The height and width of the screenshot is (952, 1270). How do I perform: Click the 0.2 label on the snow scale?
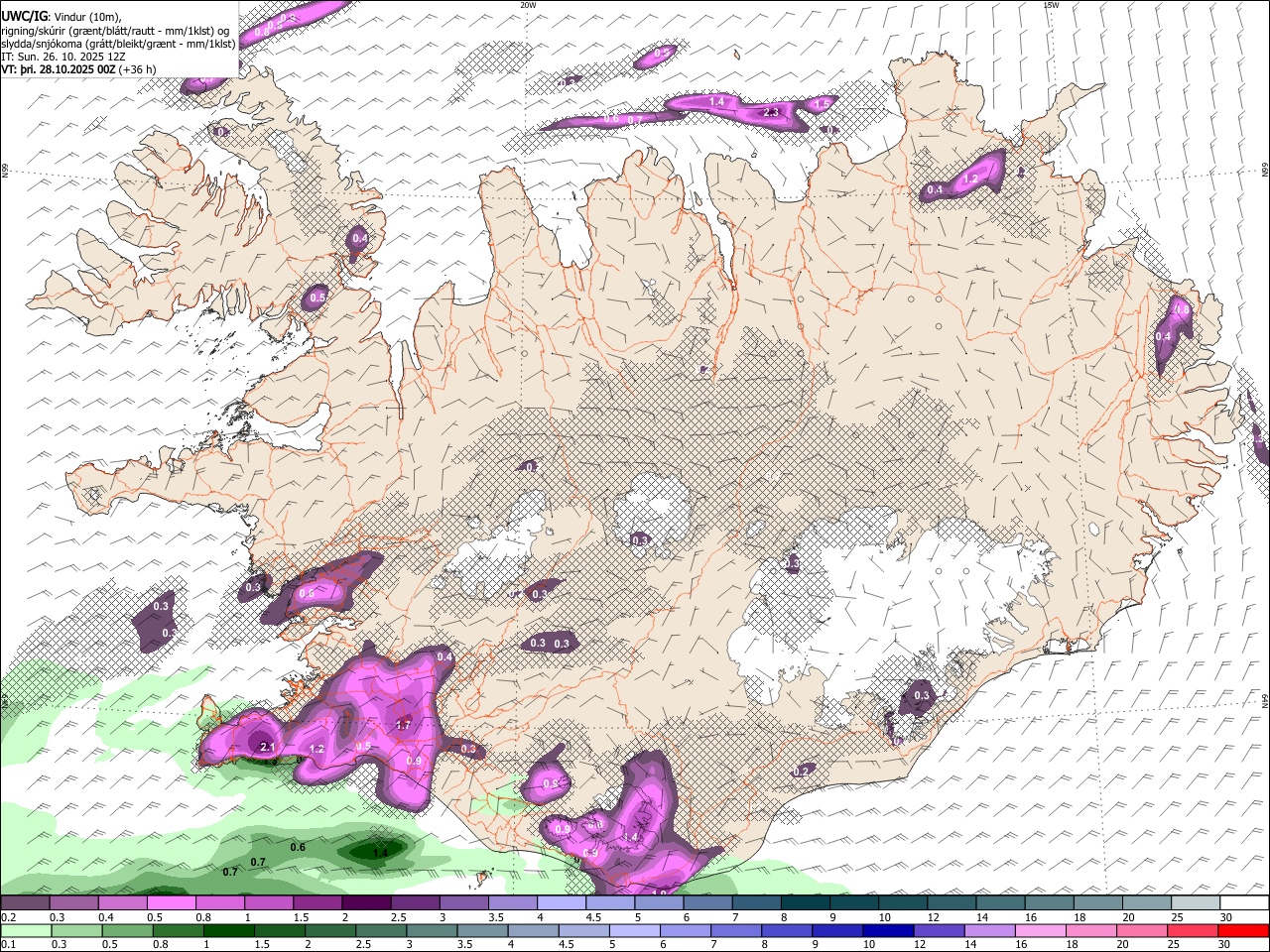[x=9, y=917]
